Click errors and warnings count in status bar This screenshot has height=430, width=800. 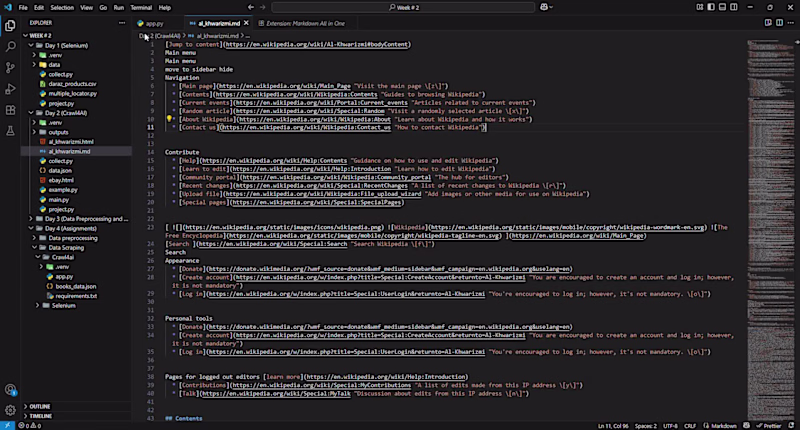tap(30, 425)
